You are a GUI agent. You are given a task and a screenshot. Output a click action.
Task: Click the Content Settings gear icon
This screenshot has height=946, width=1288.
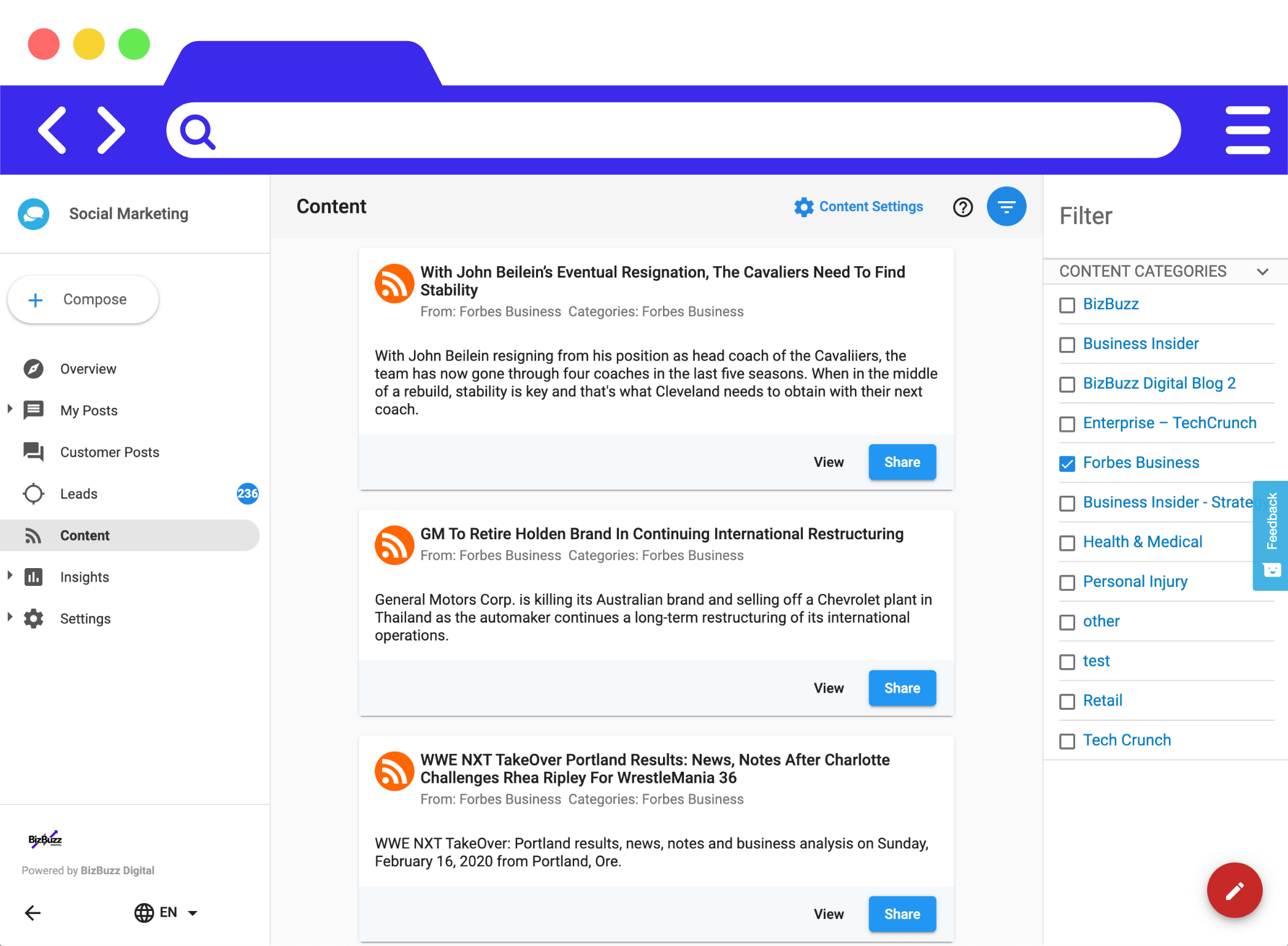tap(803, 207)
